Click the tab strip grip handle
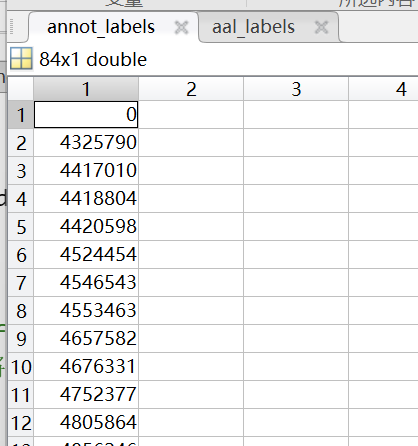 point(12,27)
